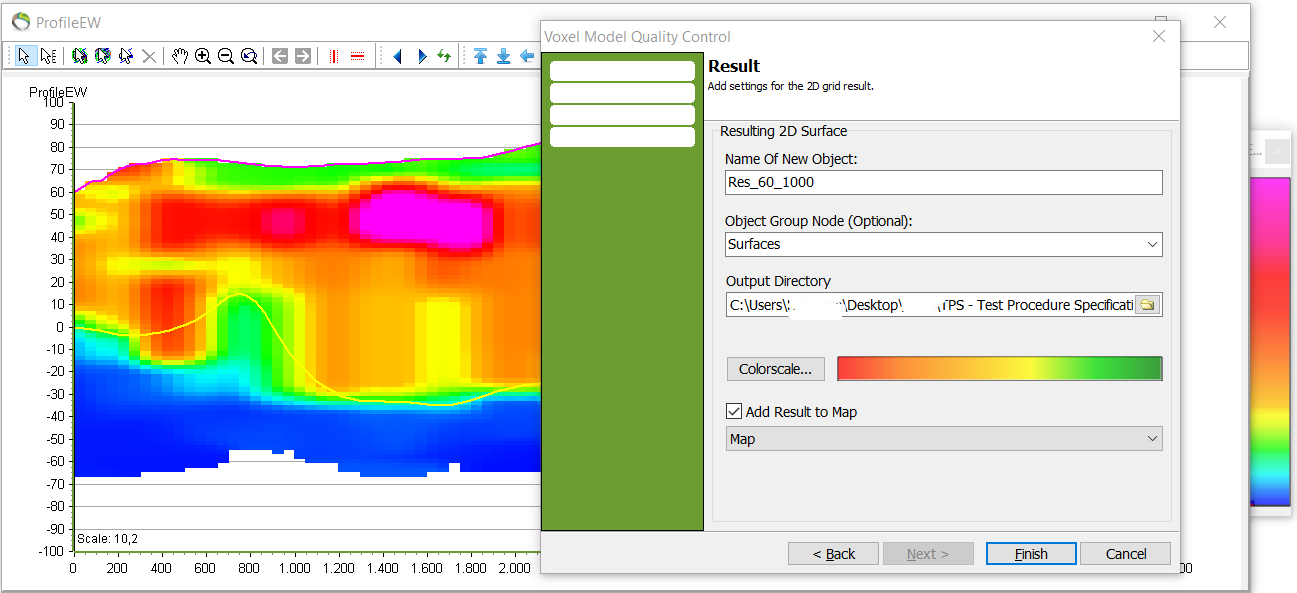Go back to the previous wizard step
This screenshot has width=1297, height=593.
click(833, 553)
